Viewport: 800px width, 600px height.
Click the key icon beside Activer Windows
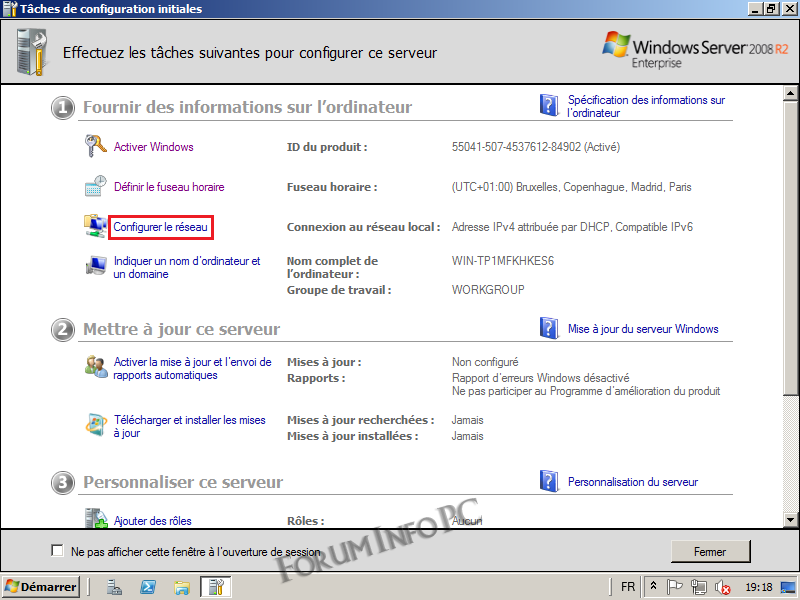pyautogui.click(x=95, y=146)
